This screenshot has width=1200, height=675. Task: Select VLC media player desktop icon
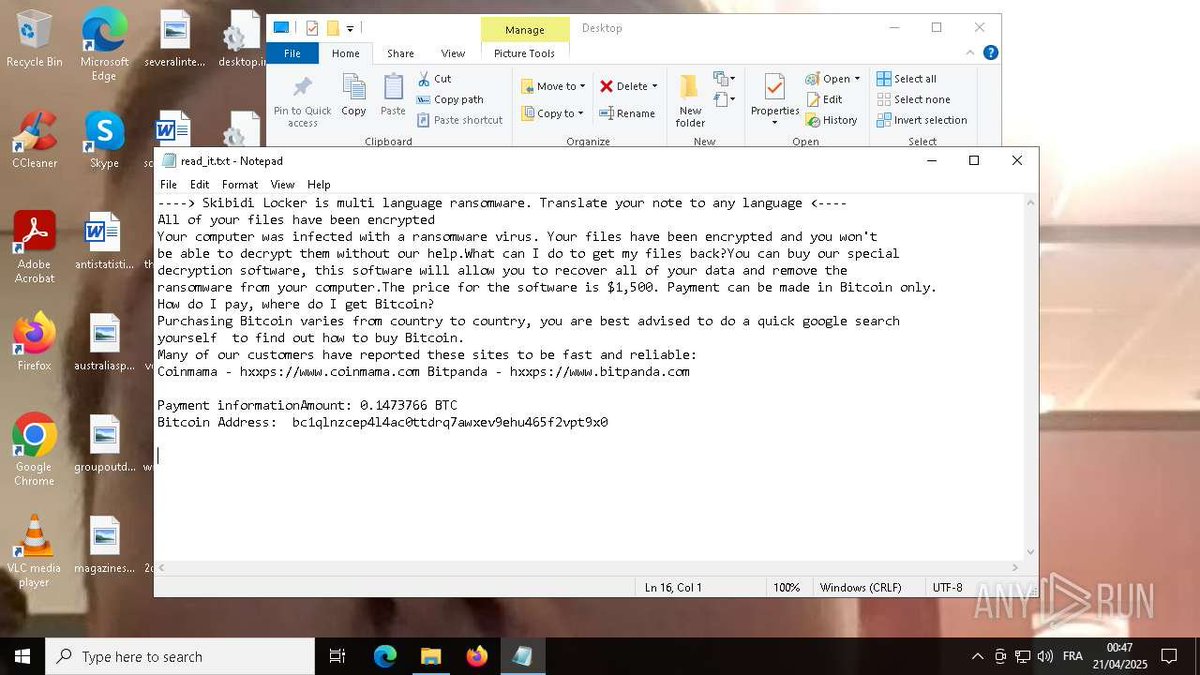pyautogui.click(x=34, y=551)
